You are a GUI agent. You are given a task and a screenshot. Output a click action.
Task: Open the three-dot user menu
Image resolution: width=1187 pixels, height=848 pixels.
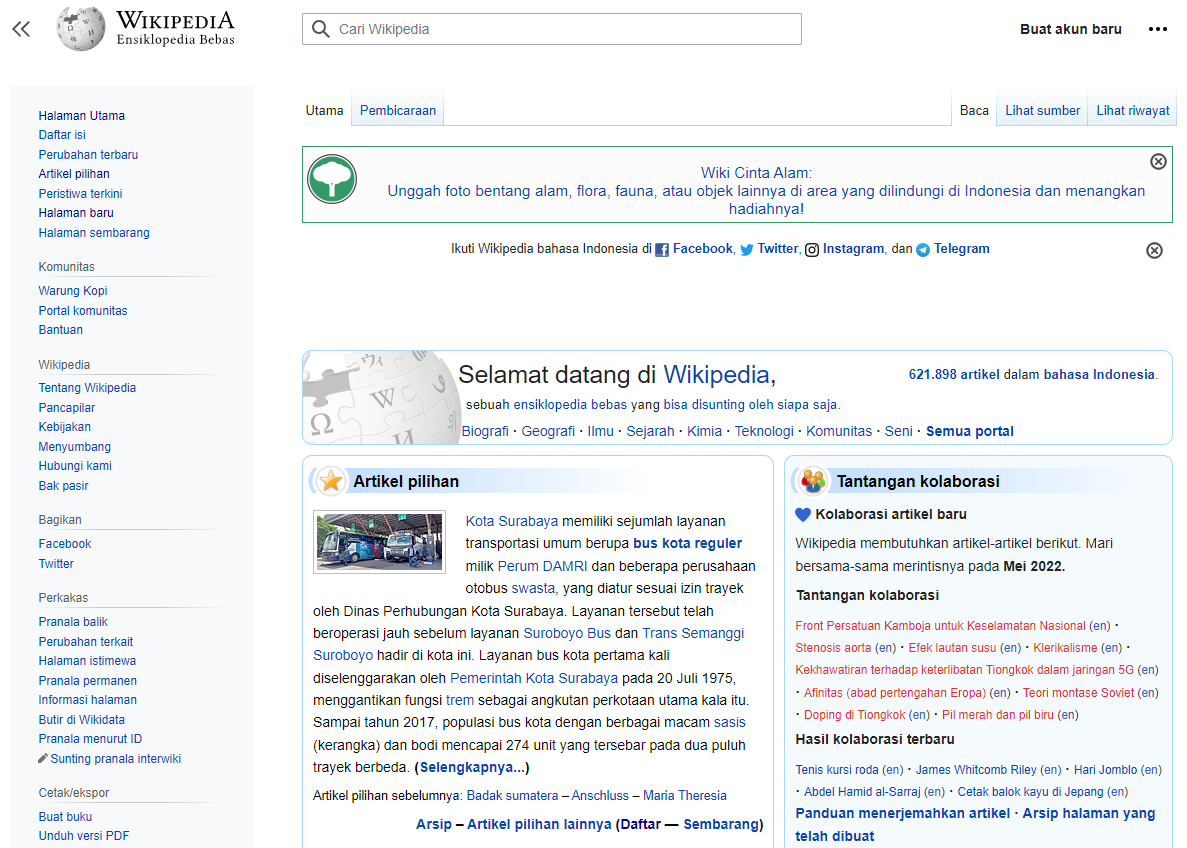[1157, 29]
